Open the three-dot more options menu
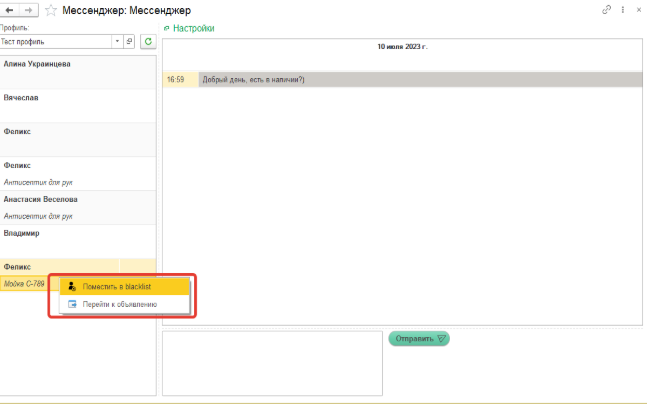This screenshot has height=404, width=648. pyautogui.click(x=623, y=10)
